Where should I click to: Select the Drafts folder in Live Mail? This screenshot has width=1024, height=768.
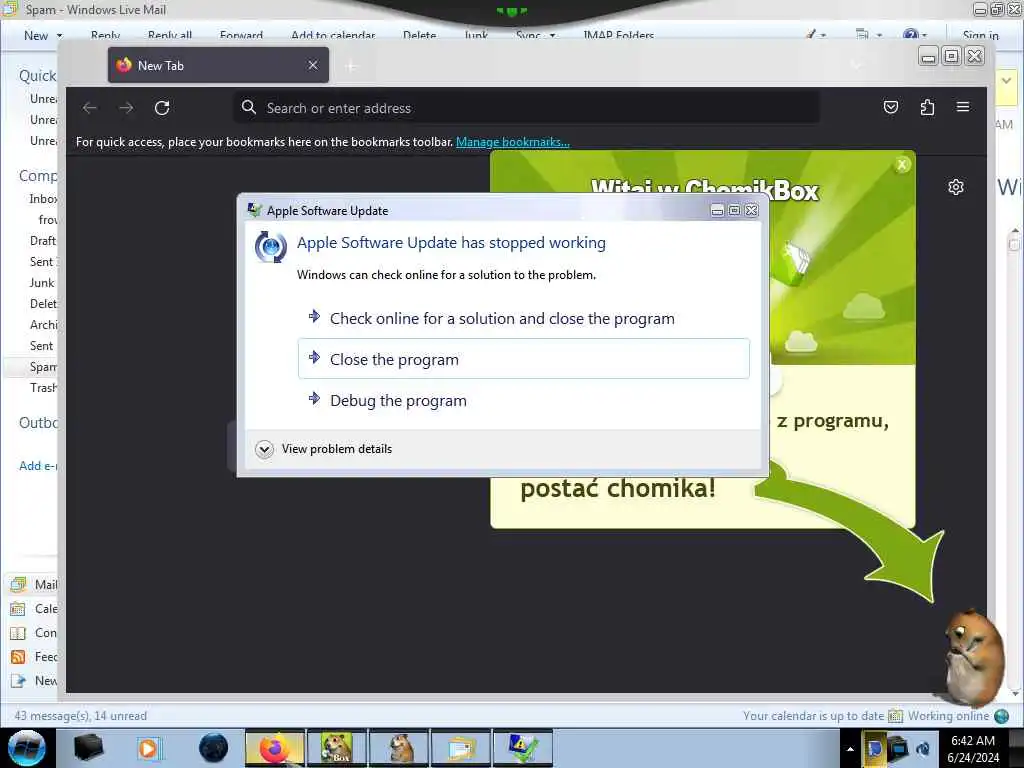[43, 241]
